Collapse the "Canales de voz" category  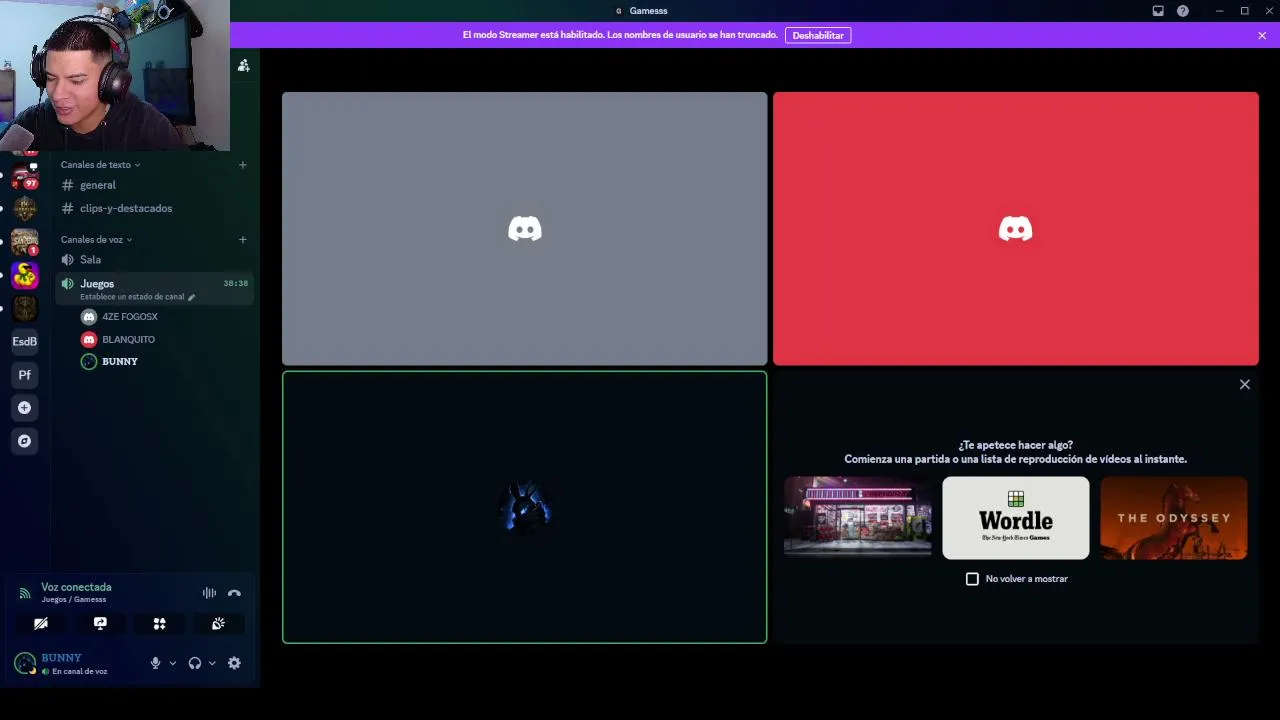[x=96, y=240]
